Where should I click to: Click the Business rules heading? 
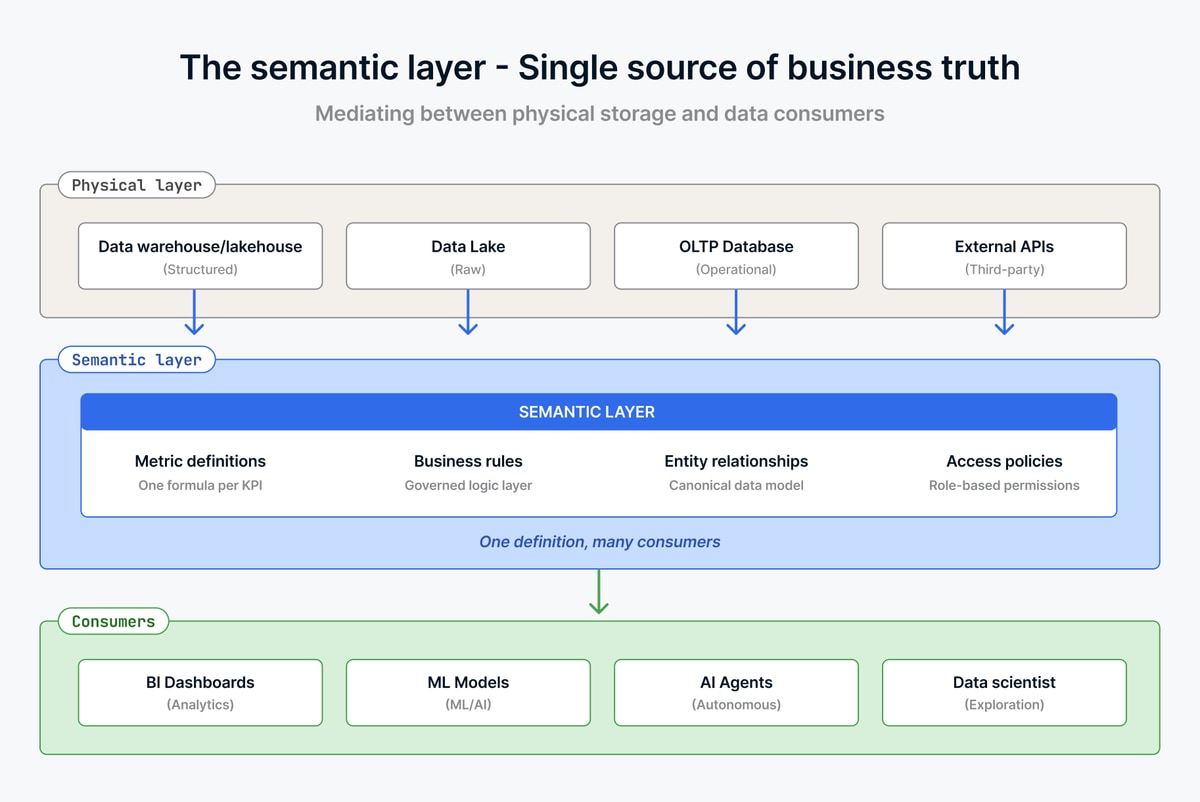pyautogui.click(x=468, y=461)
